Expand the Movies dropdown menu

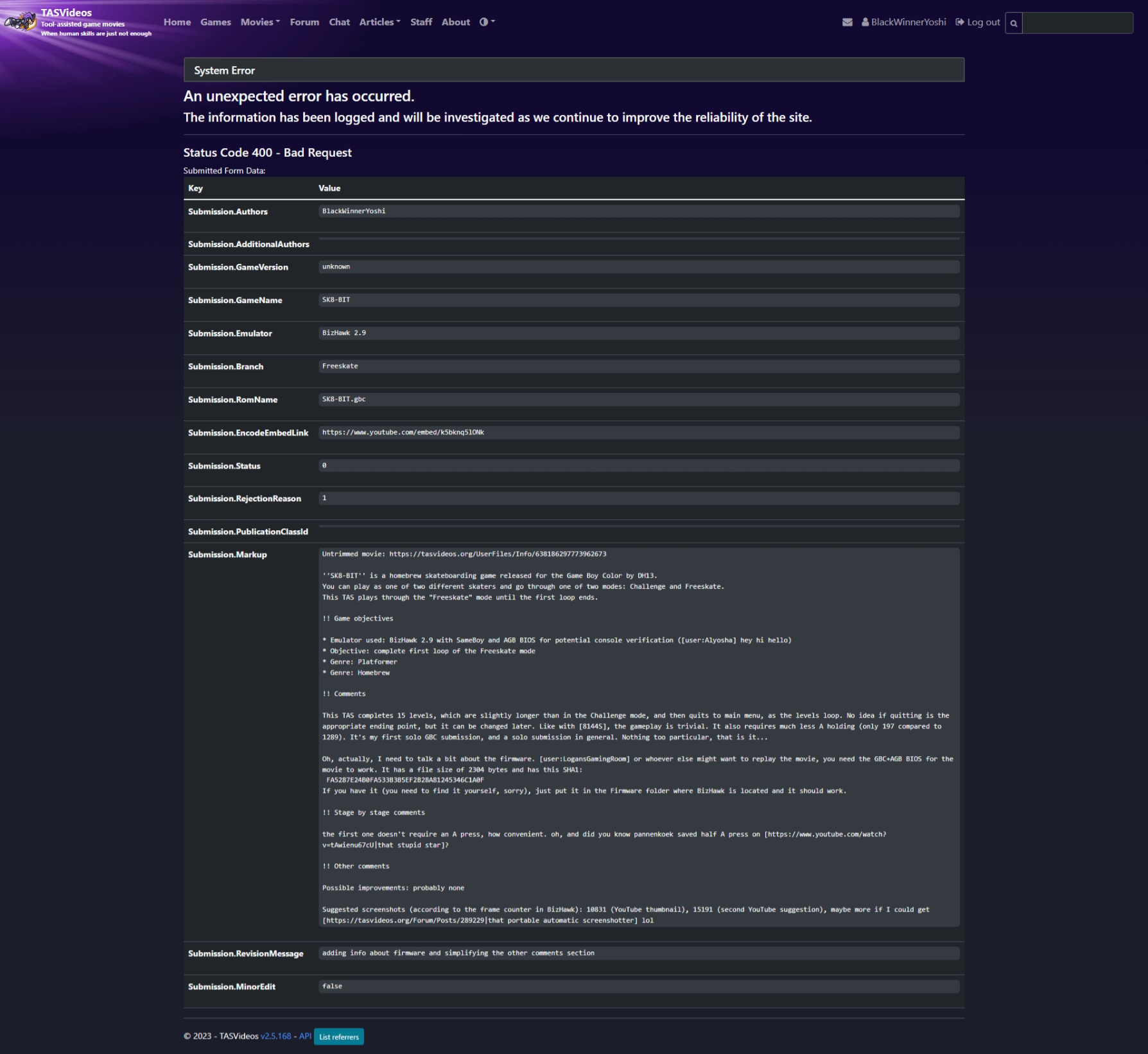(260, 22)
